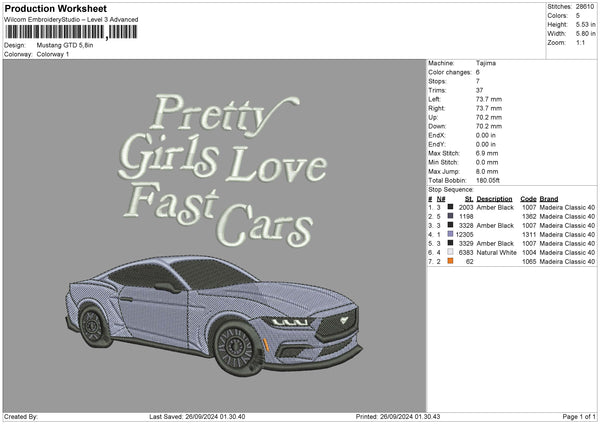Choose the orange swatch for code 1065

450,261
